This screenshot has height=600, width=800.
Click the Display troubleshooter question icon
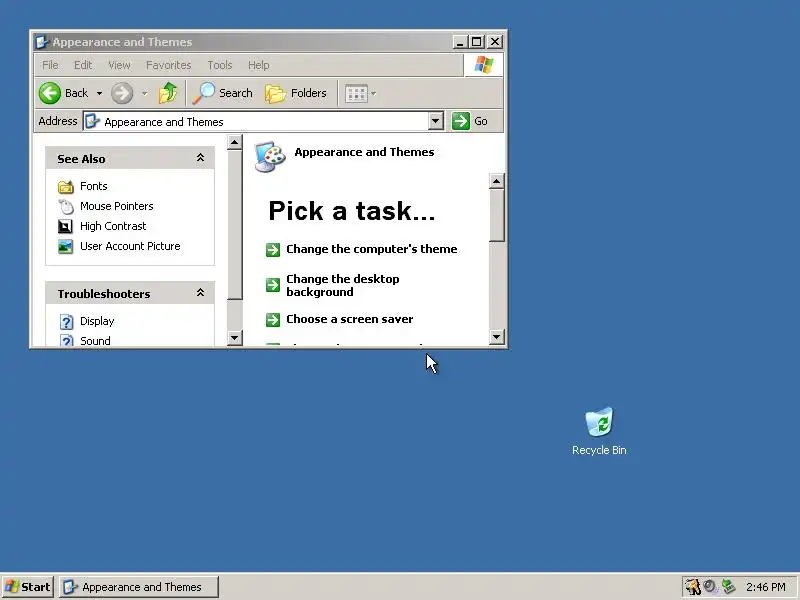(66, 321)
